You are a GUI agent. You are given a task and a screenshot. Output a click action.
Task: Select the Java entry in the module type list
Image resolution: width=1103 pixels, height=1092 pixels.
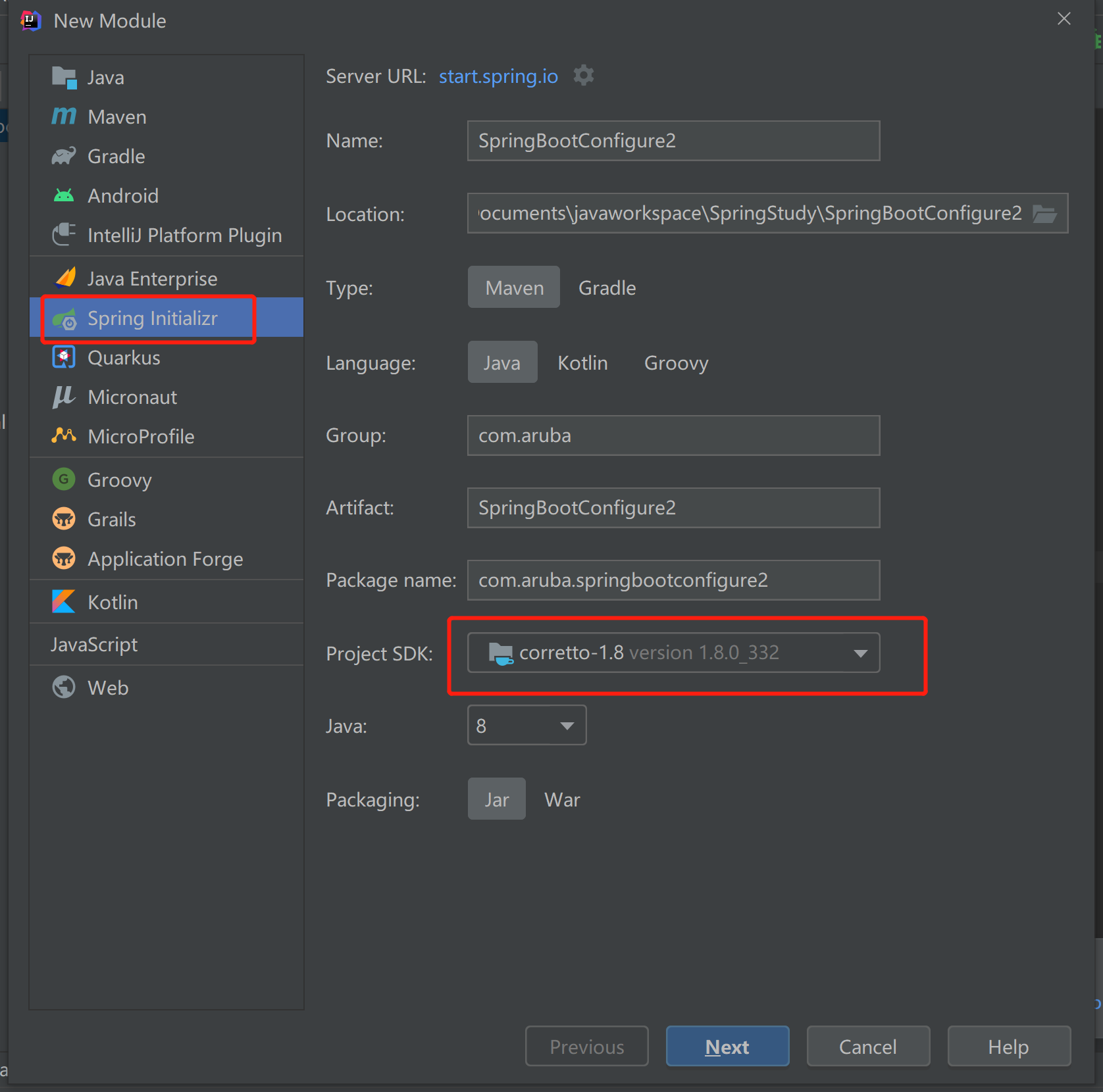click(167, 78)
